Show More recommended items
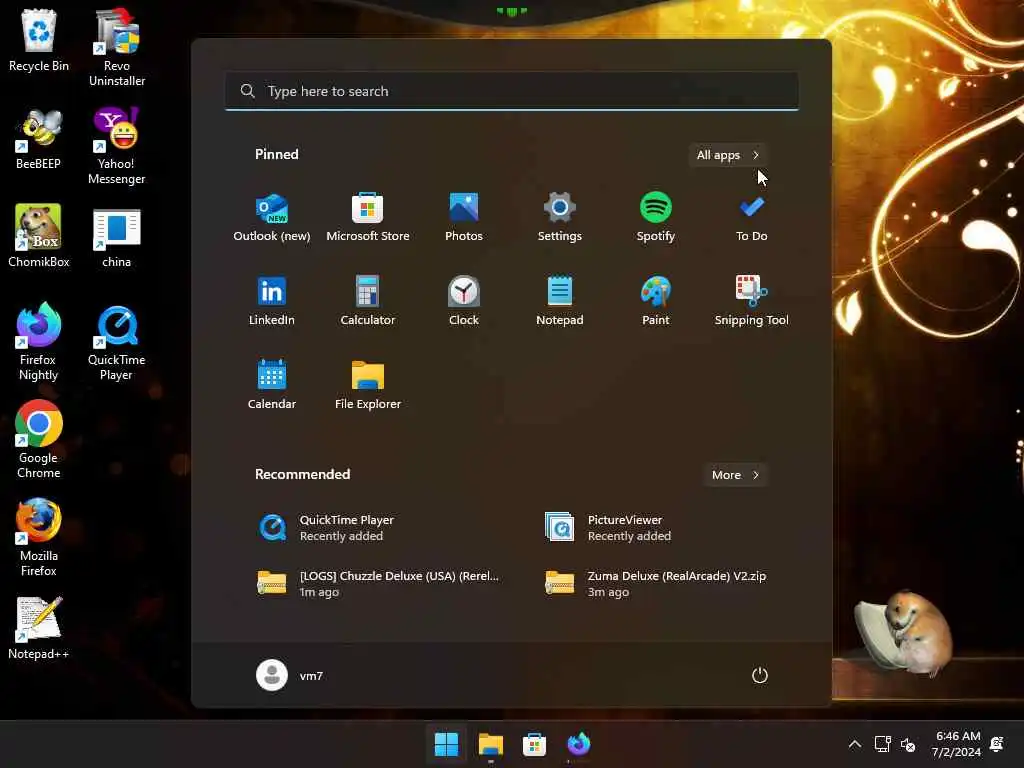This screenshot has height=768, width=1024. 735,475
